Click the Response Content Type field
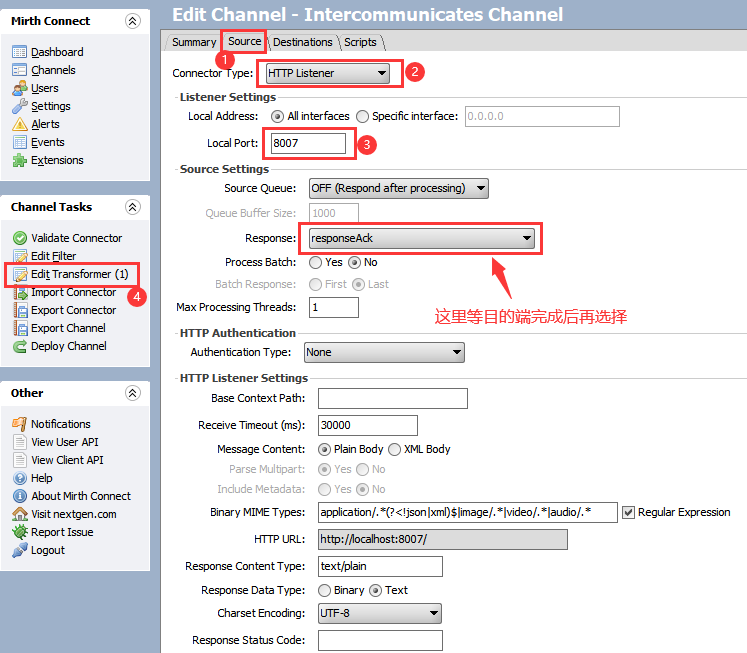Screen dimensions: 747x653 (x=380, y=566)
